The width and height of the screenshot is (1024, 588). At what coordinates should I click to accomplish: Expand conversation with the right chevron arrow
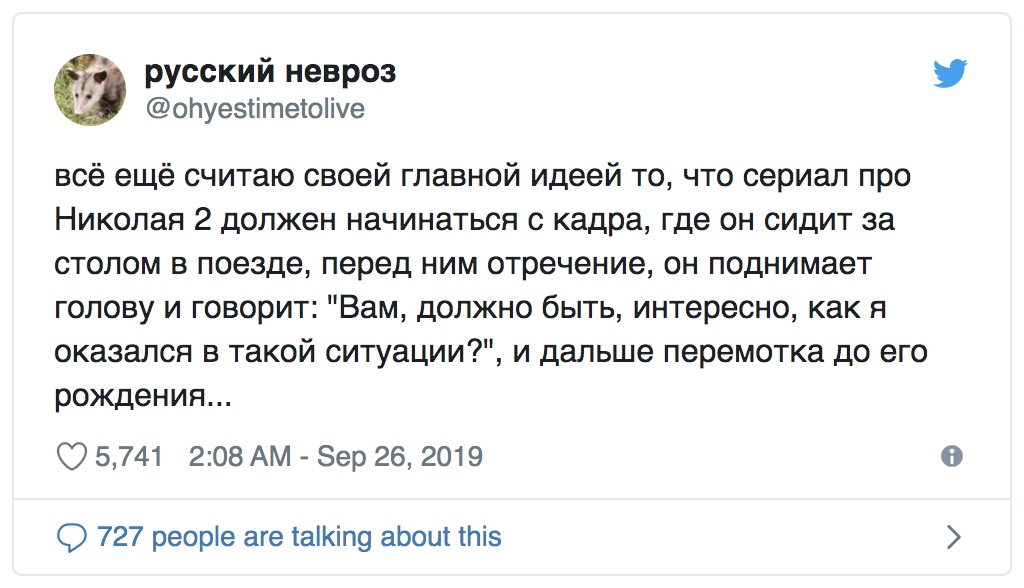click(x=954, y=537)
